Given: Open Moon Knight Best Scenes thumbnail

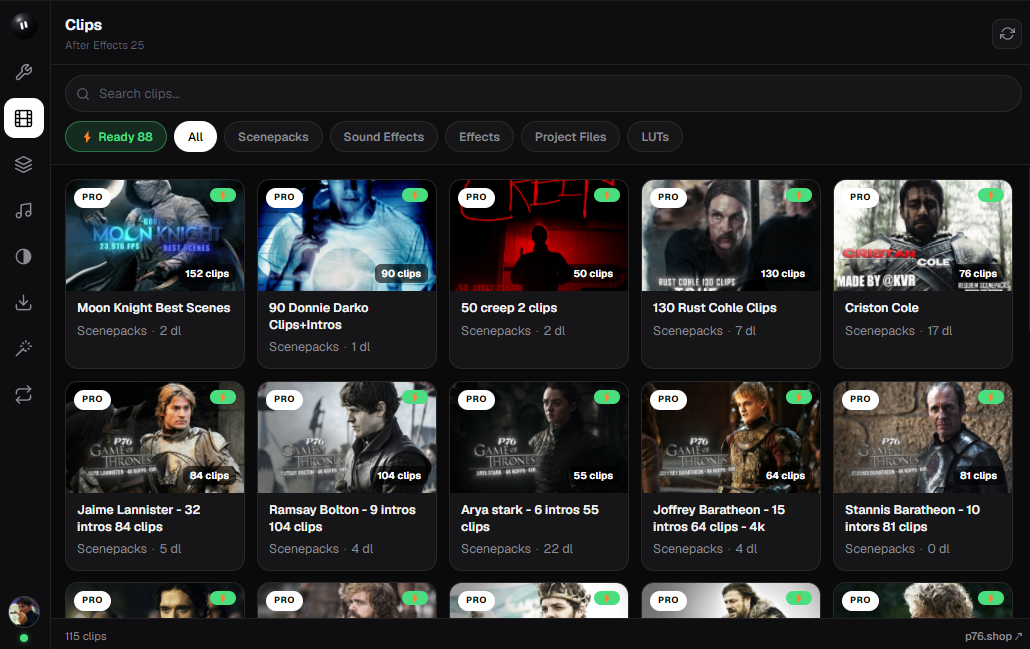Looking at the screenshot, I should point(155,235).
